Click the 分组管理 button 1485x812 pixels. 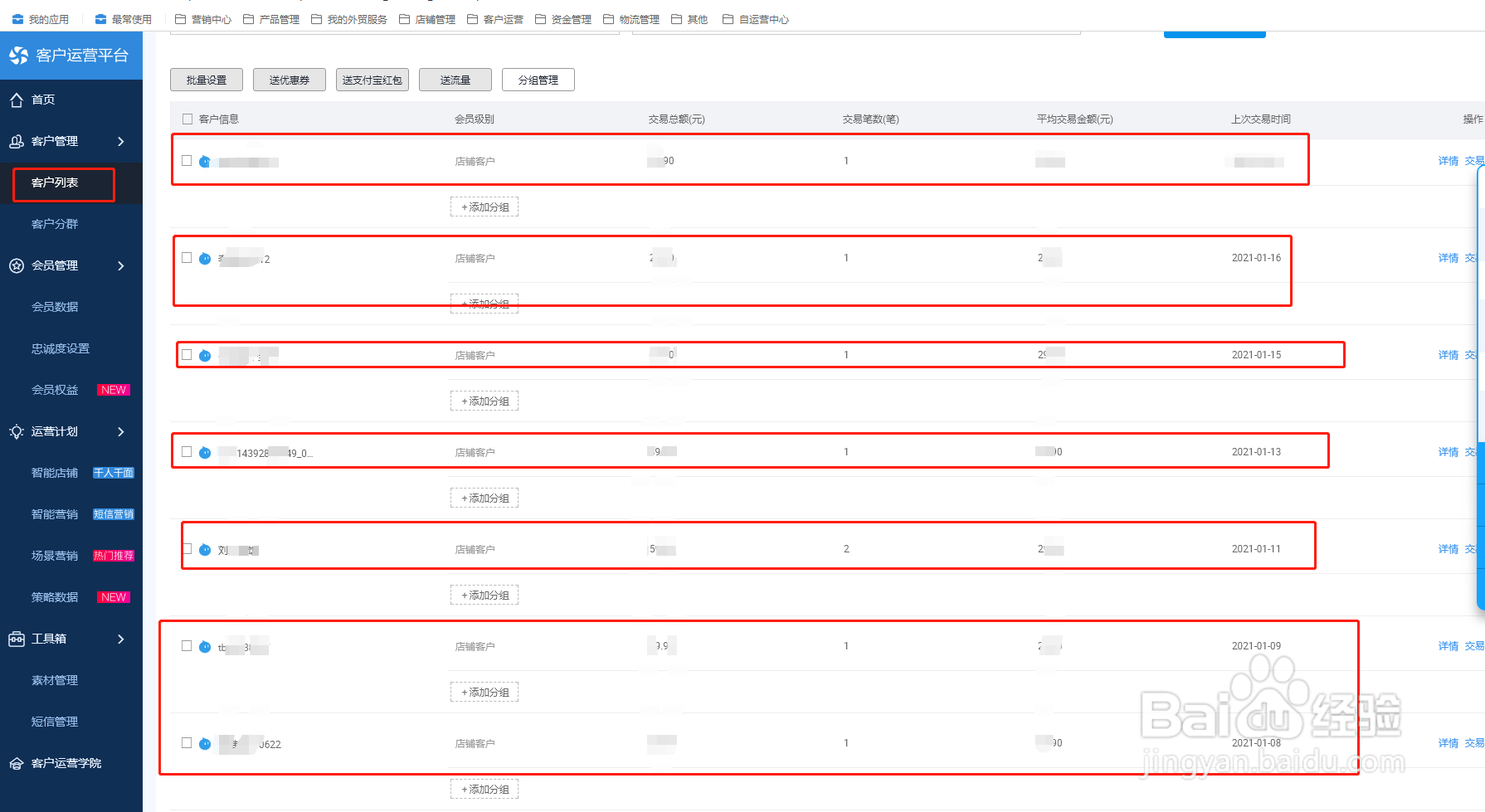pos(538,80)
